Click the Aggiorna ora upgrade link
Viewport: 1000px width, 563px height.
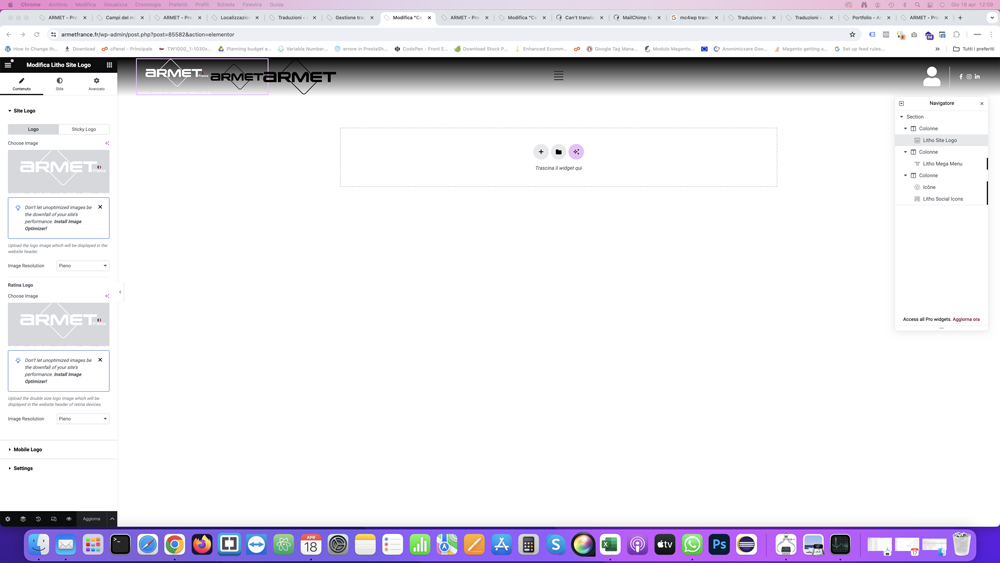[x=966, y=319]
